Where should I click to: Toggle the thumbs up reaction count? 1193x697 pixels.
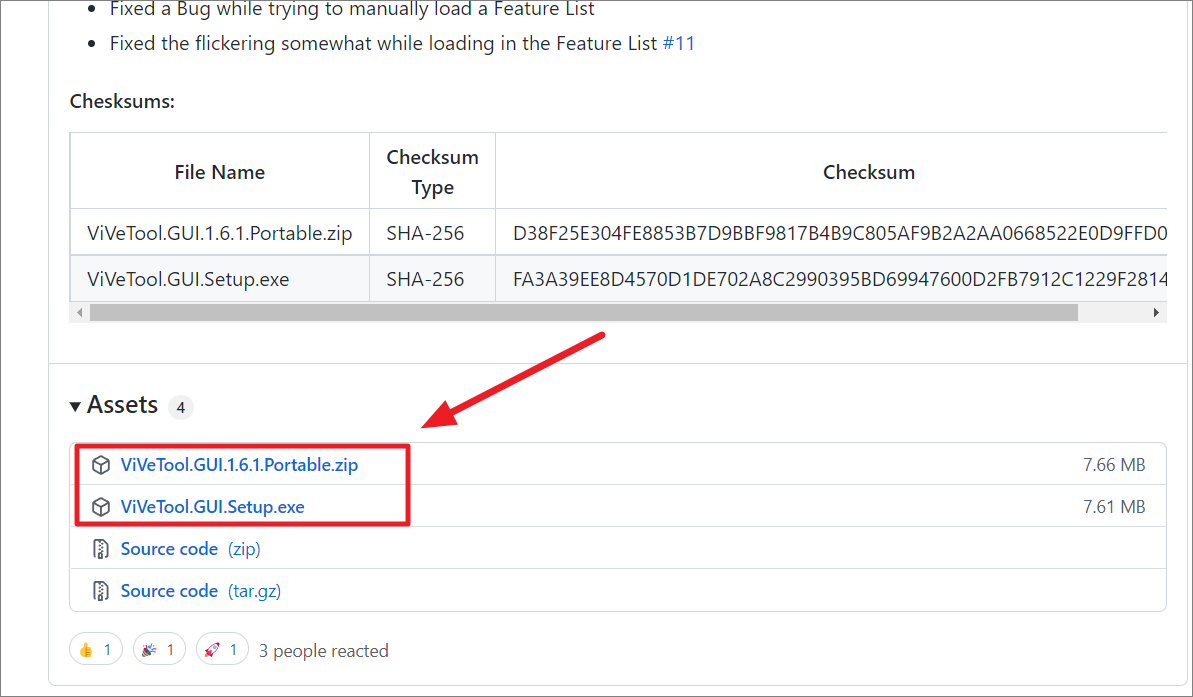click(95, 648)
